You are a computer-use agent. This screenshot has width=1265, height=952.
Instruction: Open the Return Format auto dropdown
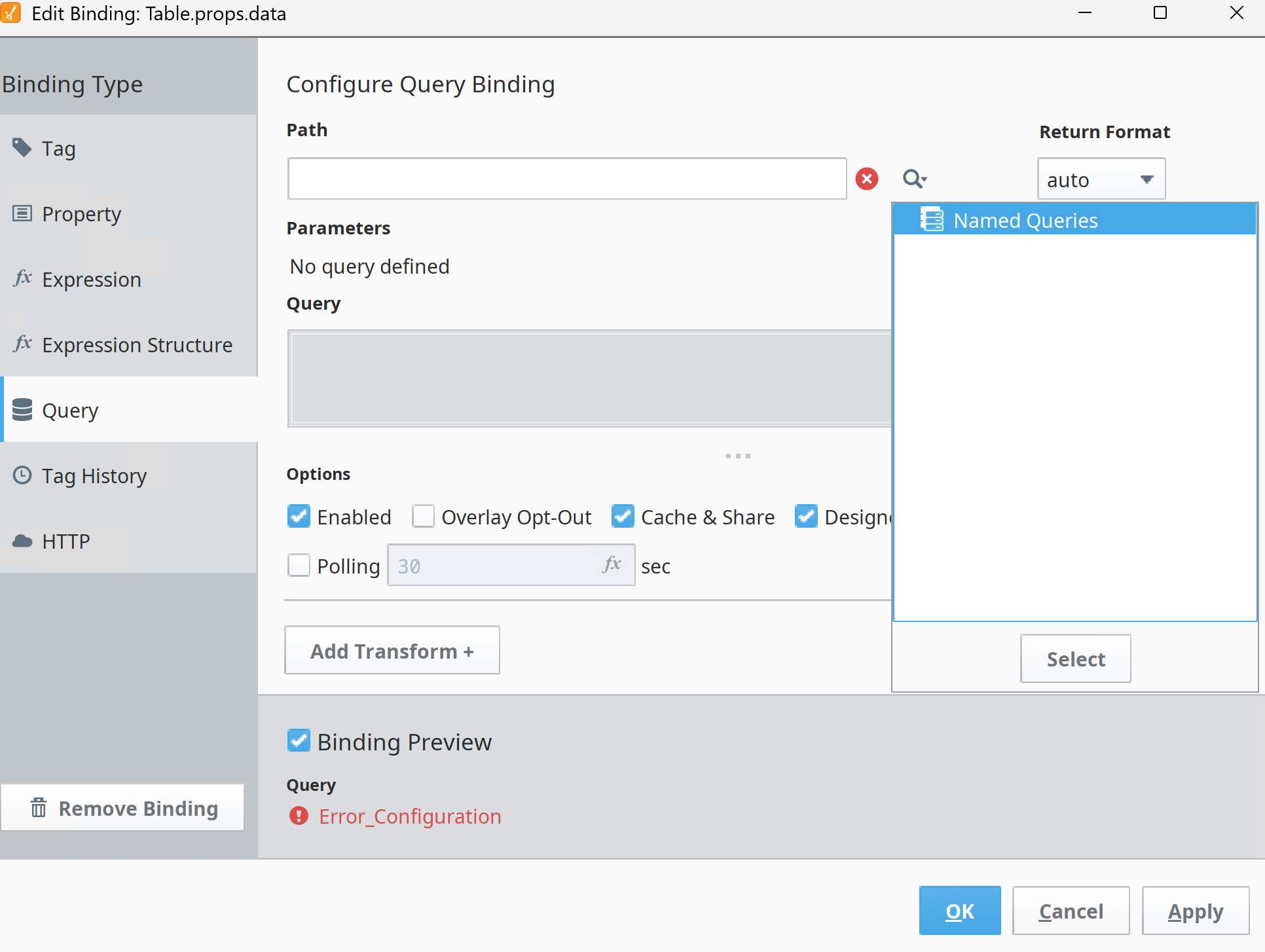click(x=1101, y=179)
